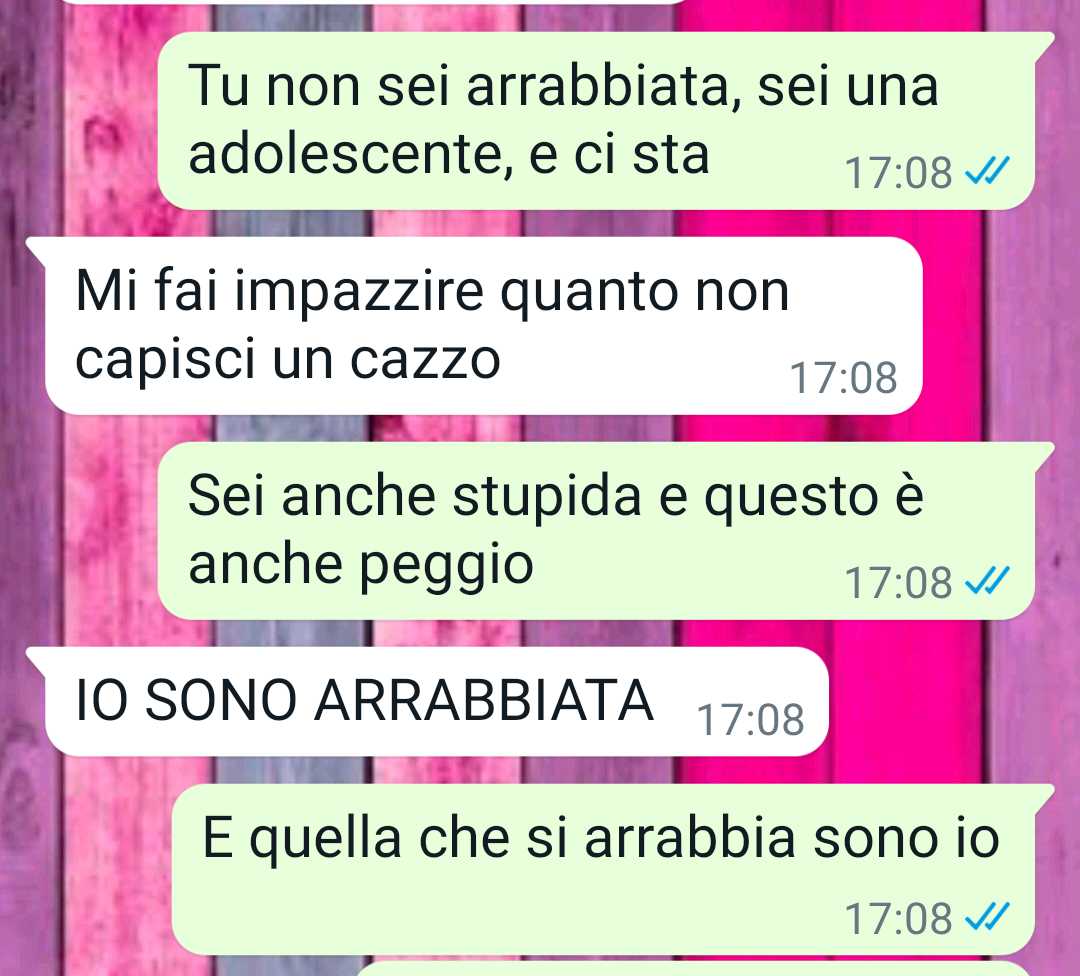The height and width of the screenshot is (976, 1080).
Task: Click 17:08 timestamp on 'sono io' message
Action: [898, 919]
